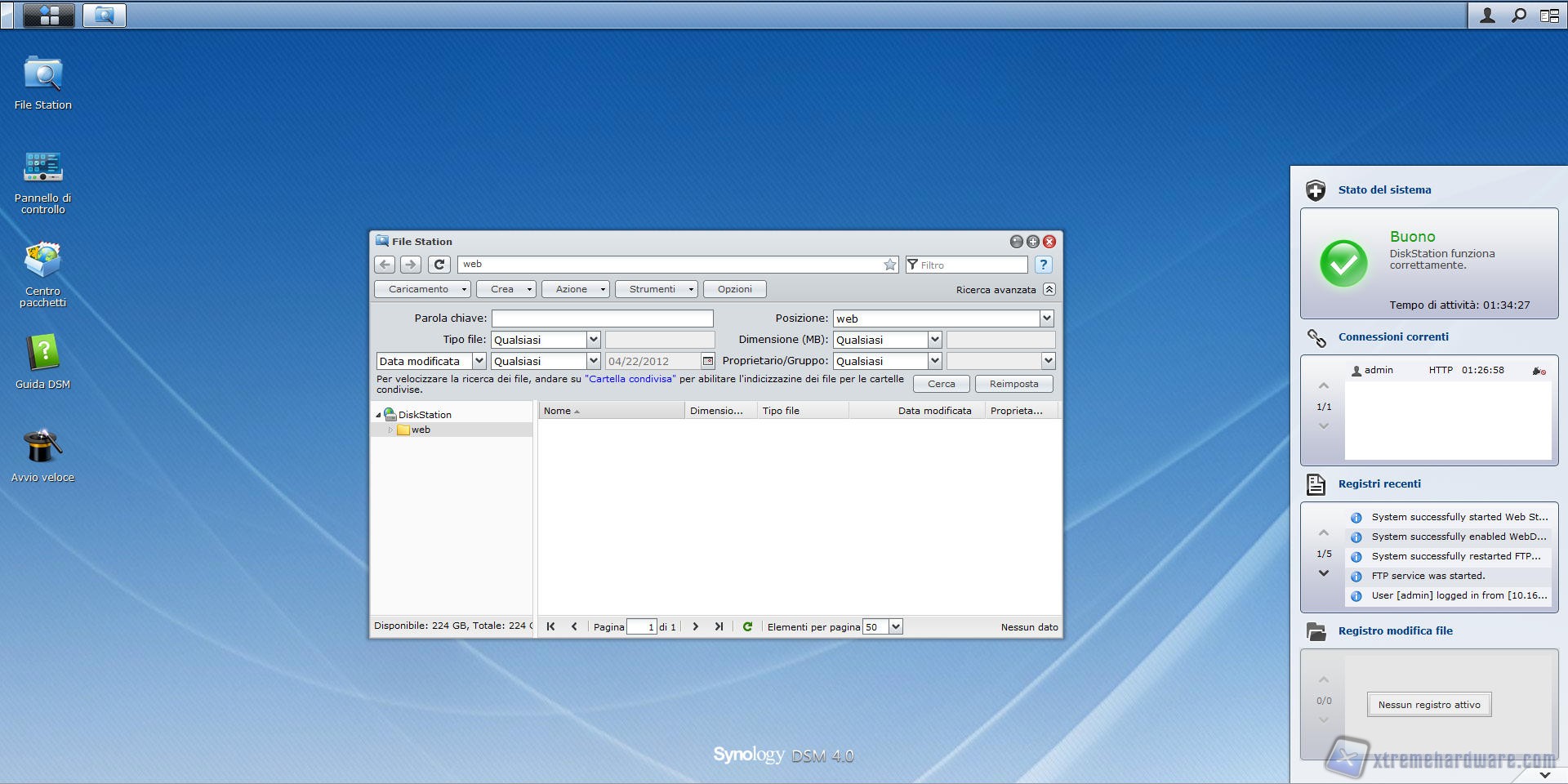This screenshot has height=784, width=1568.
Task: Open the main menu in taskbar
Action: click(x=48, y=16)
